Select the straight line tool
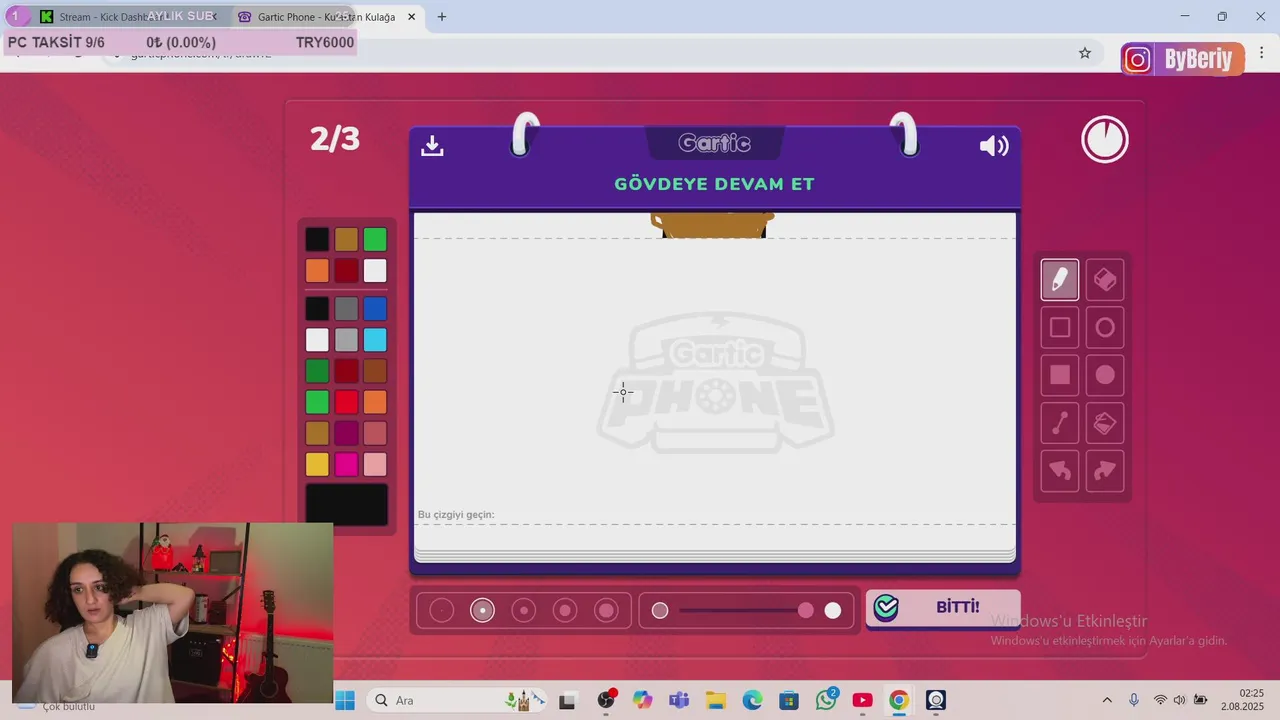1280x720 pixels. [x=1060, y=423]
